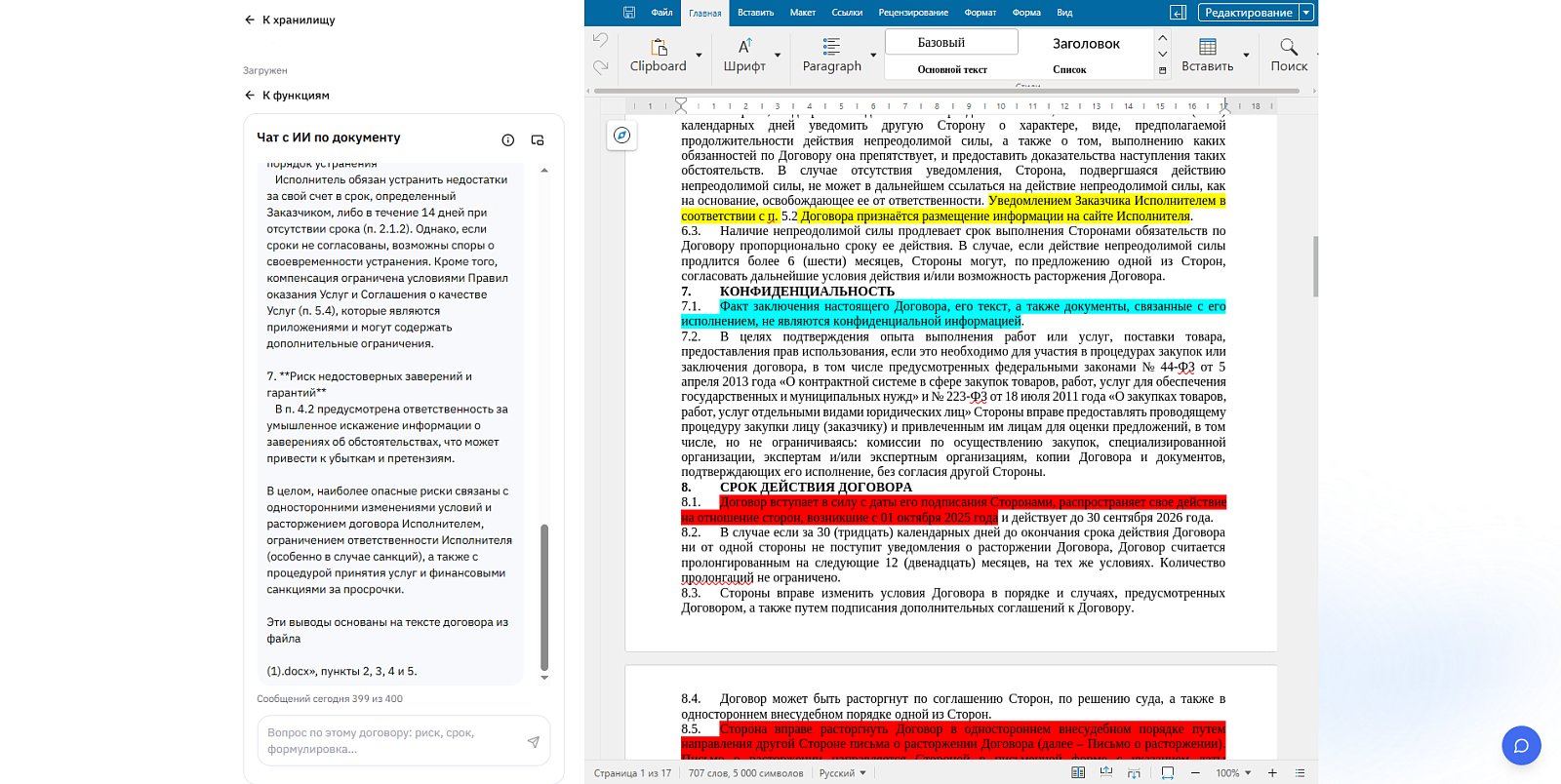Expand the Вставить ribbon dropdown arrow
Image resolution: width=1561 pixels, height=784 pixels.
pos(1246,56)
